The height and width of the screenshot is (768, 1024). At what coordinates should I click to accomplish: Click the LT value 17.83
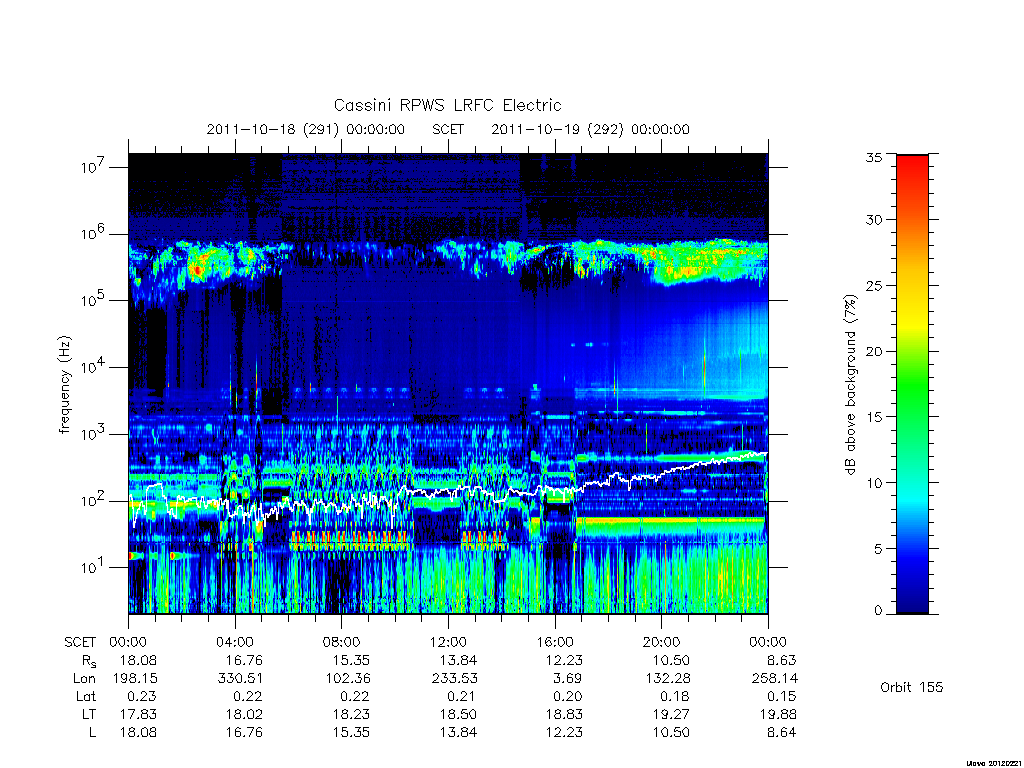(x=138, y=714)
